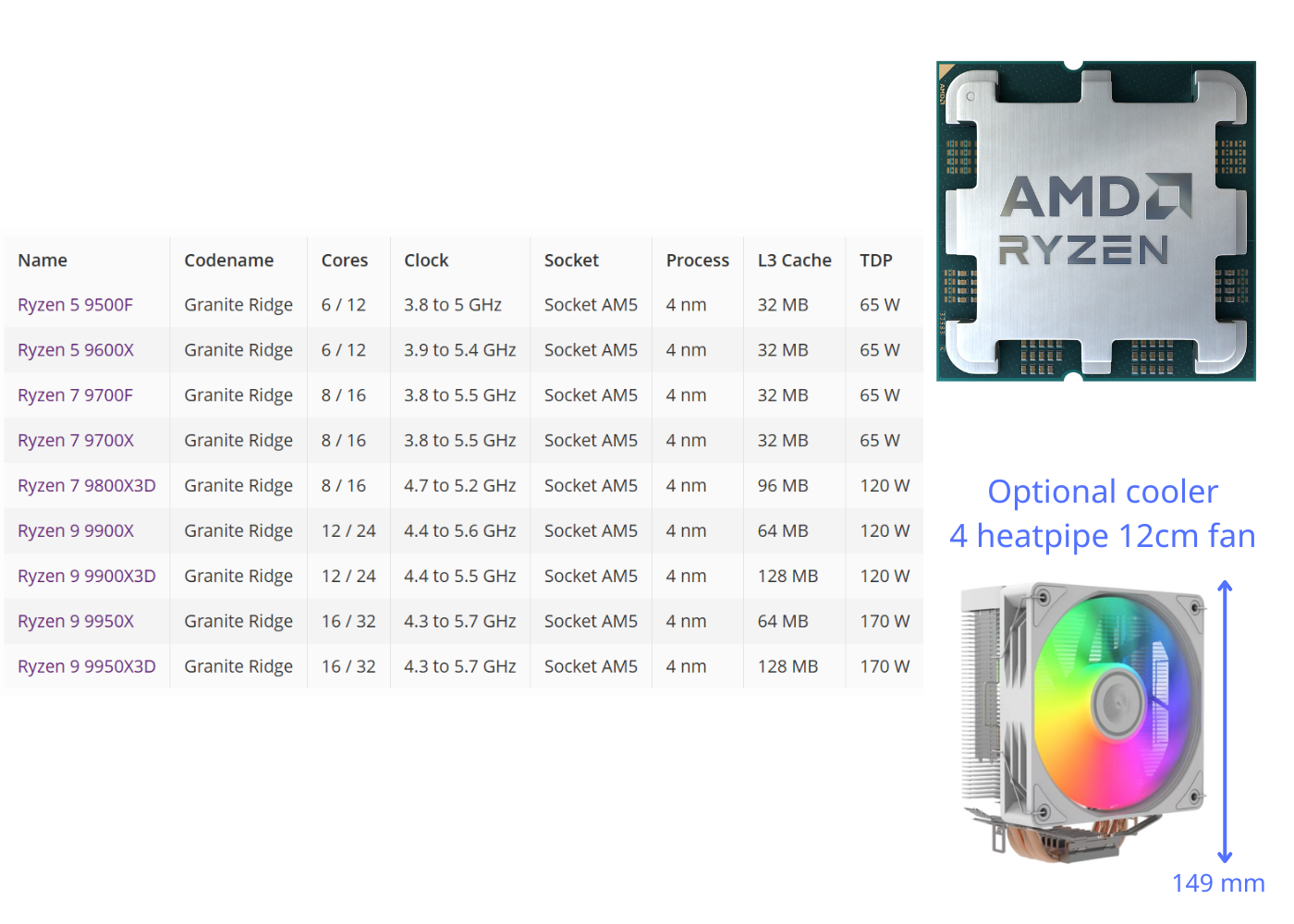Open the Ryzen 7 9800X3D product link
The height and width of the screenshot is (924, 1294).
86,485
